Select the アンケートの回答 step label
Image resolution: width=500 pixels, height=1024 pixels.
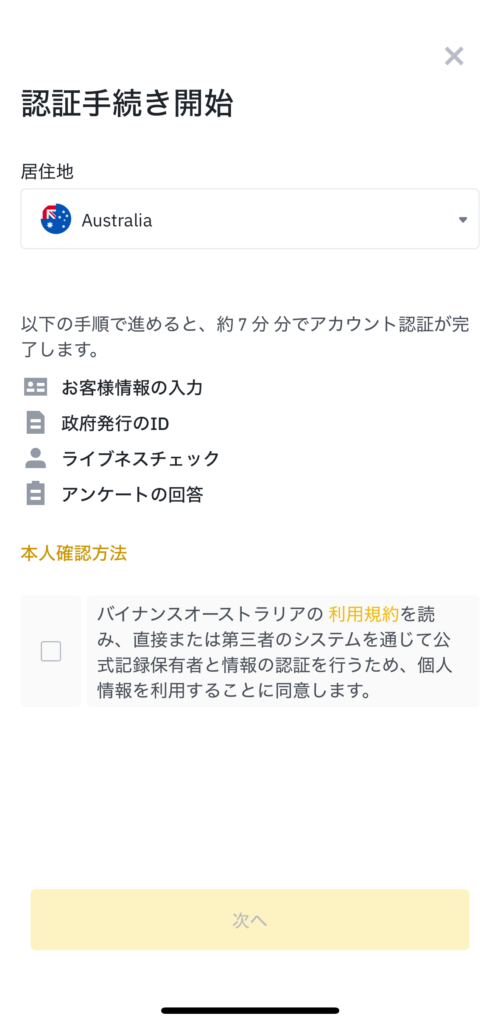133,494
